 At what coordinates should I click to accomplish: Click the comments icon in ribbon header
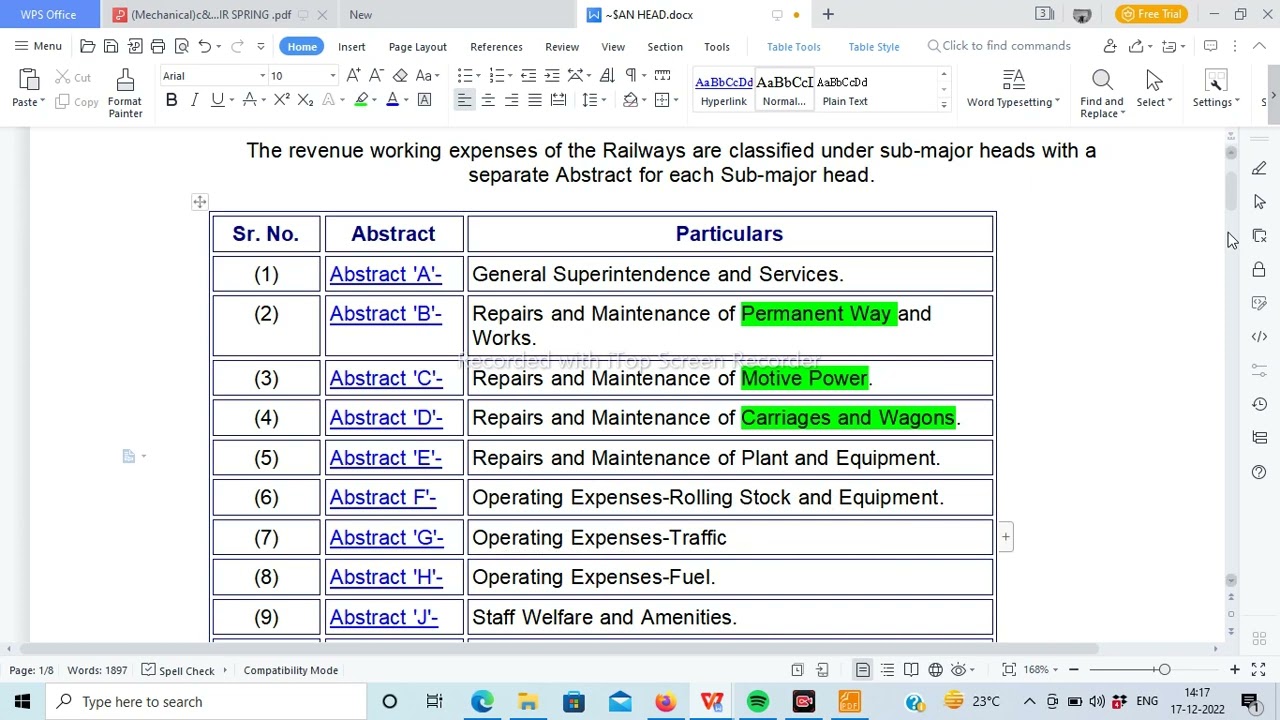click(1210, 46)
